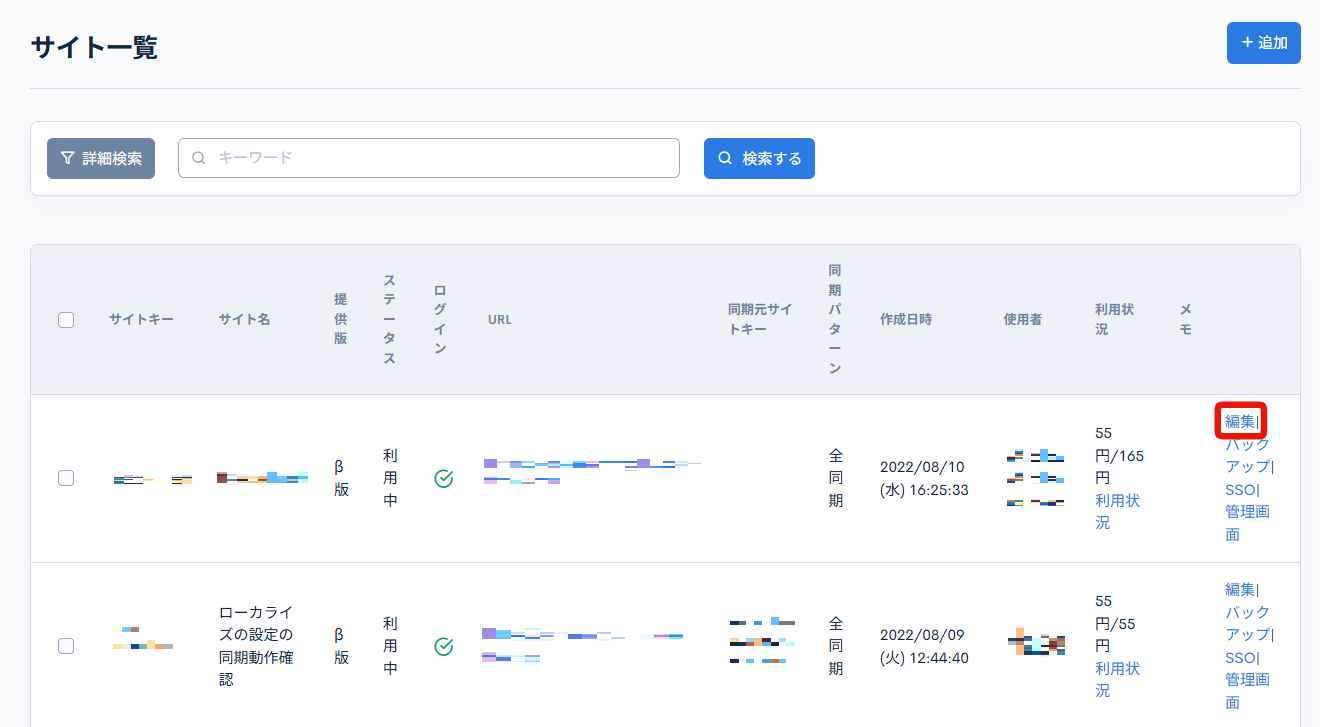This screenshot has width=1320, height=727.
Task: Open 管理画面 for the second site
Action: pos(1247,689)
